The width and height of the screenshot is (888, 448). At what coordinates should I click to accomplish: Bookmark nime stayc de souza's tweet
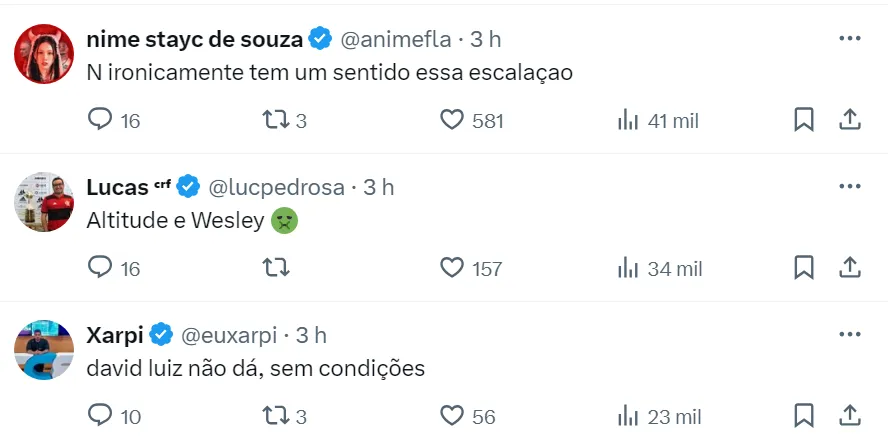[x=803, y=120]
